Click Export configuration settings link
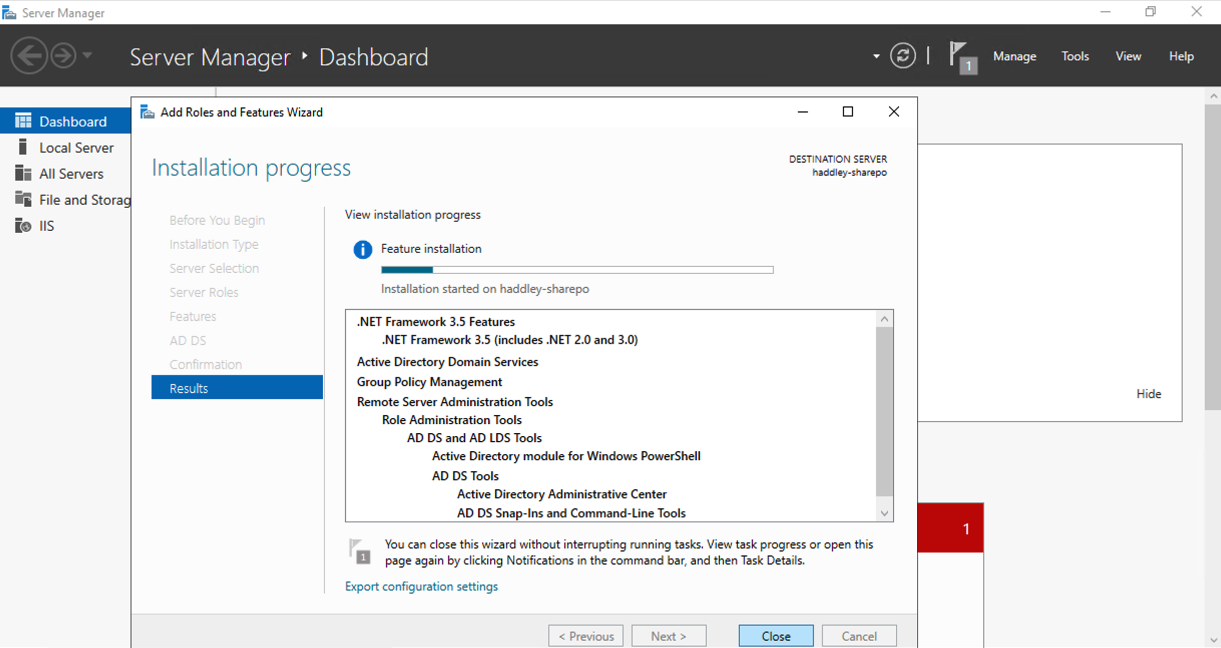 click(x=421, y=586)
